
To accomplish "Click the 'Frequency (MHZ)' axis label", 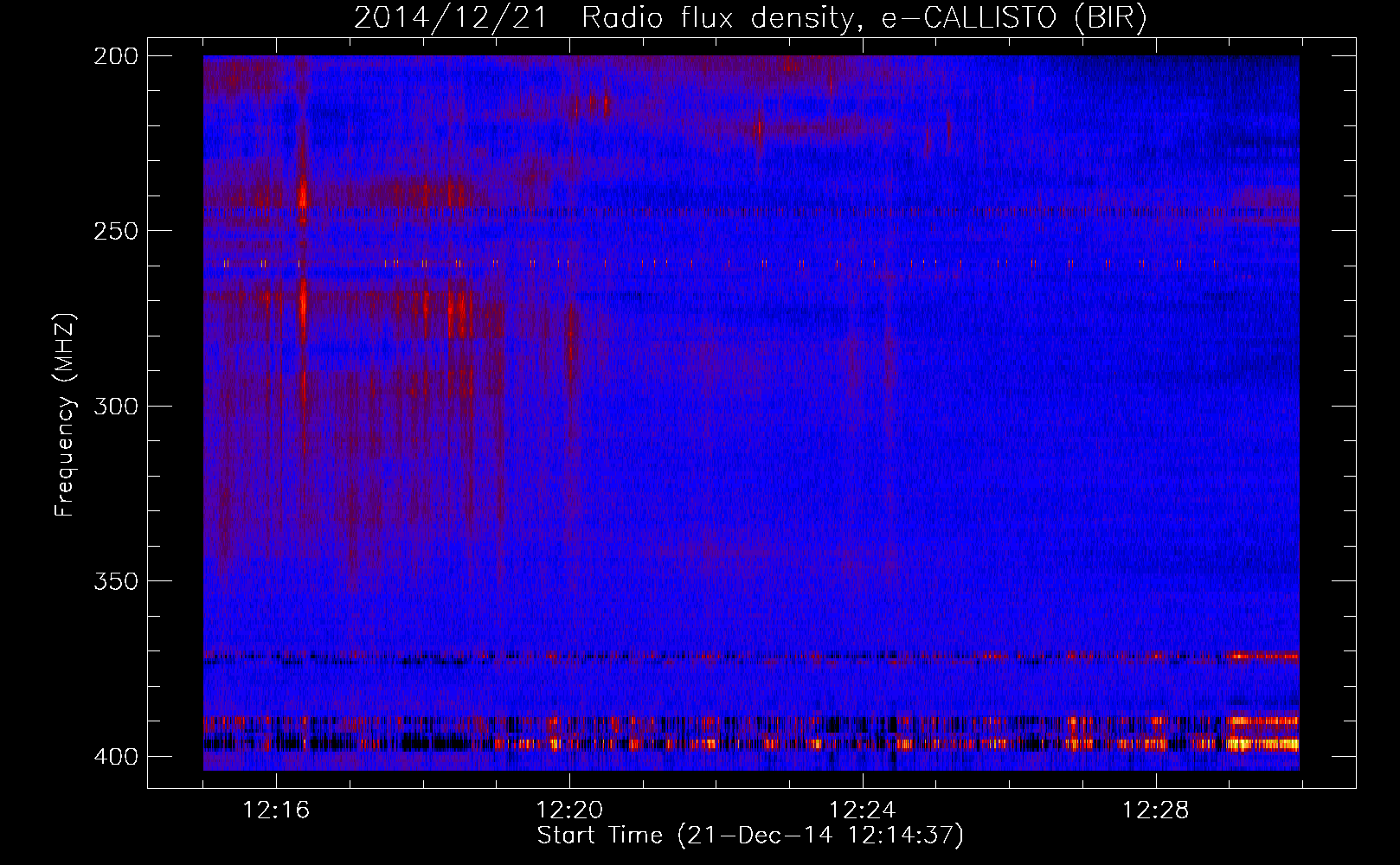I will (65, 415).
